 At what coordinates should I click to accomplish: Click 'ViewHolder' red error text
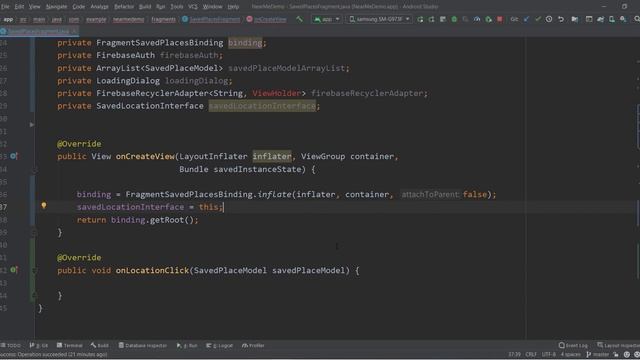coord(276,93)
